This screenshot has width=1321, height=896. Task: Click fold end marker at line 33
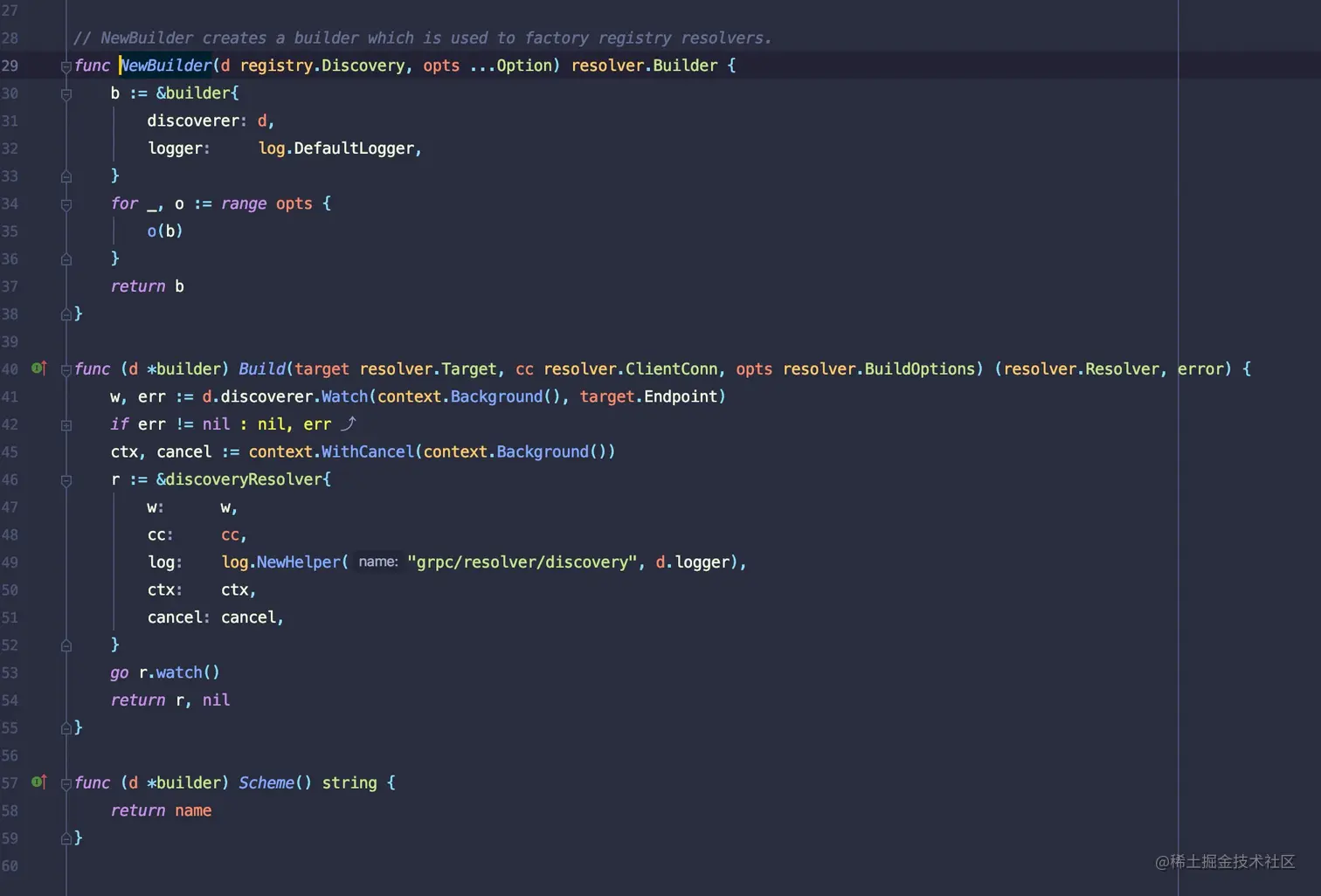coord(66,176)
